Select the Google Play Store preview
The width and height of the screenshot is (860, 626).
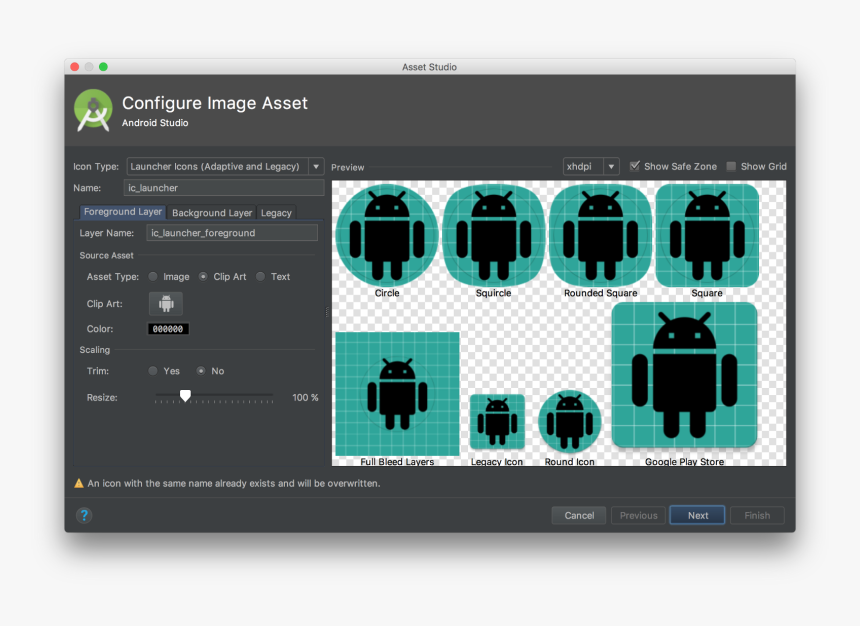point(684,375)
